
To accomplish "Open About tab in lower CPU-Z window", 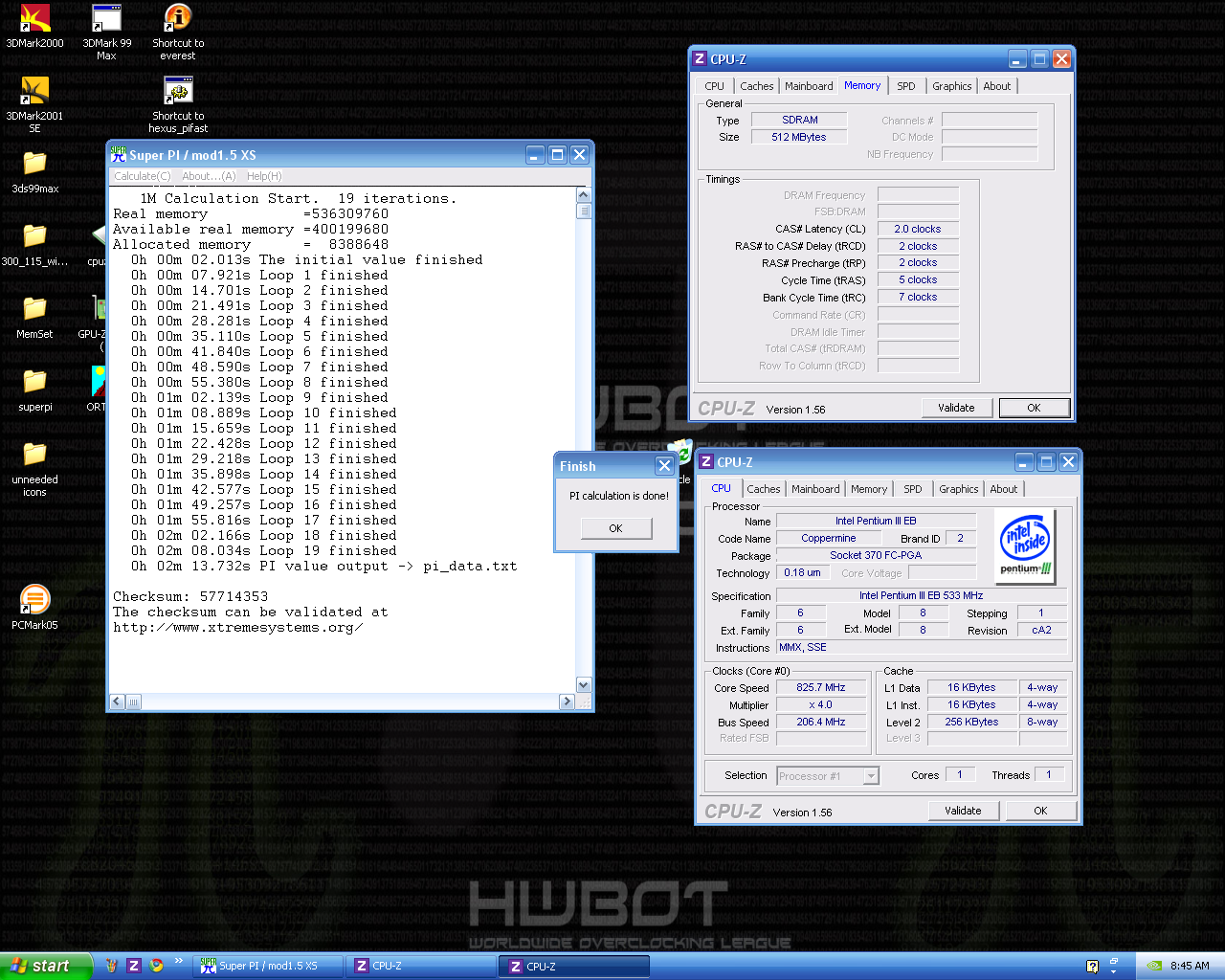I will point(1004,489).
